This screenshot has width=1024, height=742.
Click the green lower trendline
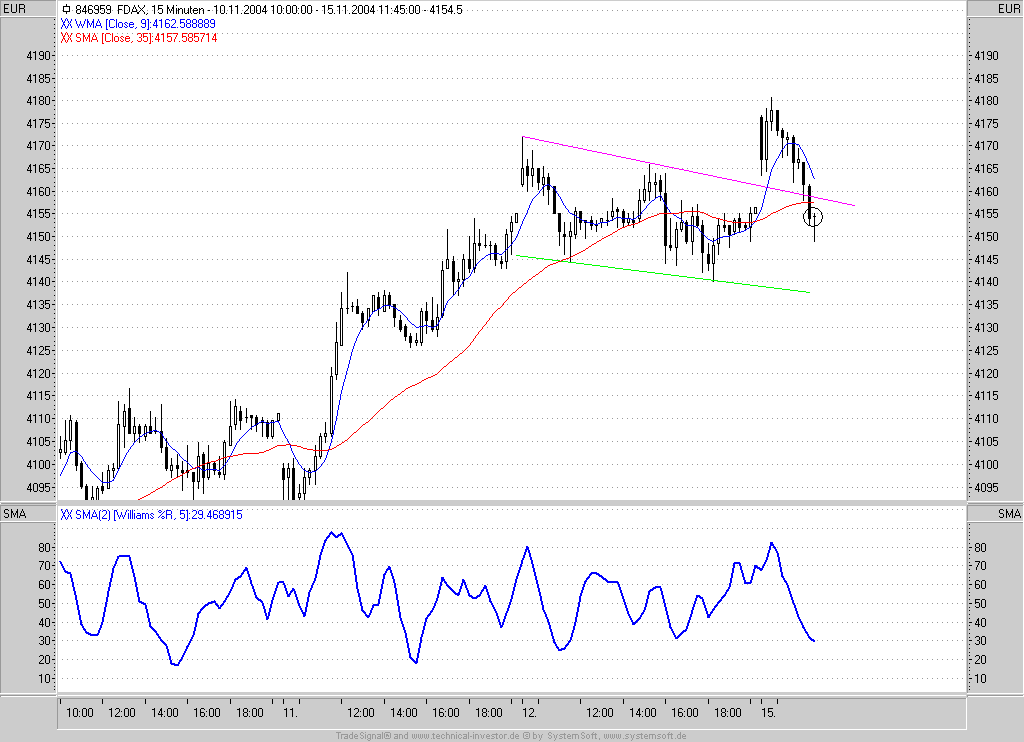(662, 274)
